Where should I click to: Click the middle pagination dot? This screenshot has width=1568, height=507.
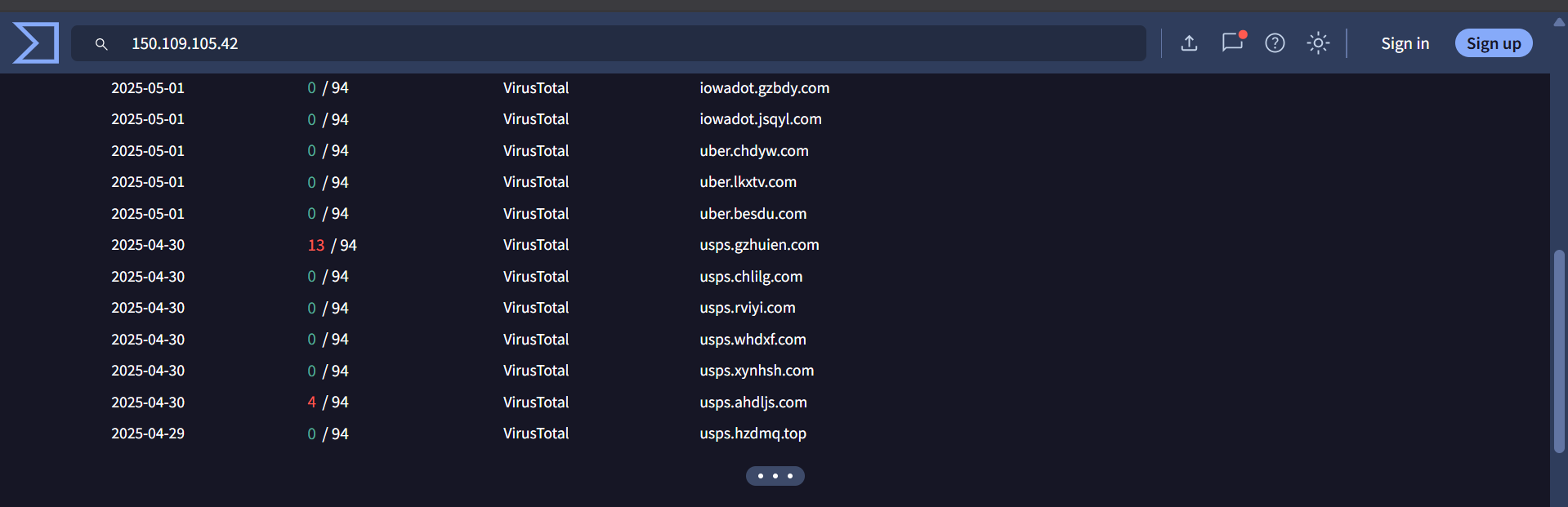(775, 475)
